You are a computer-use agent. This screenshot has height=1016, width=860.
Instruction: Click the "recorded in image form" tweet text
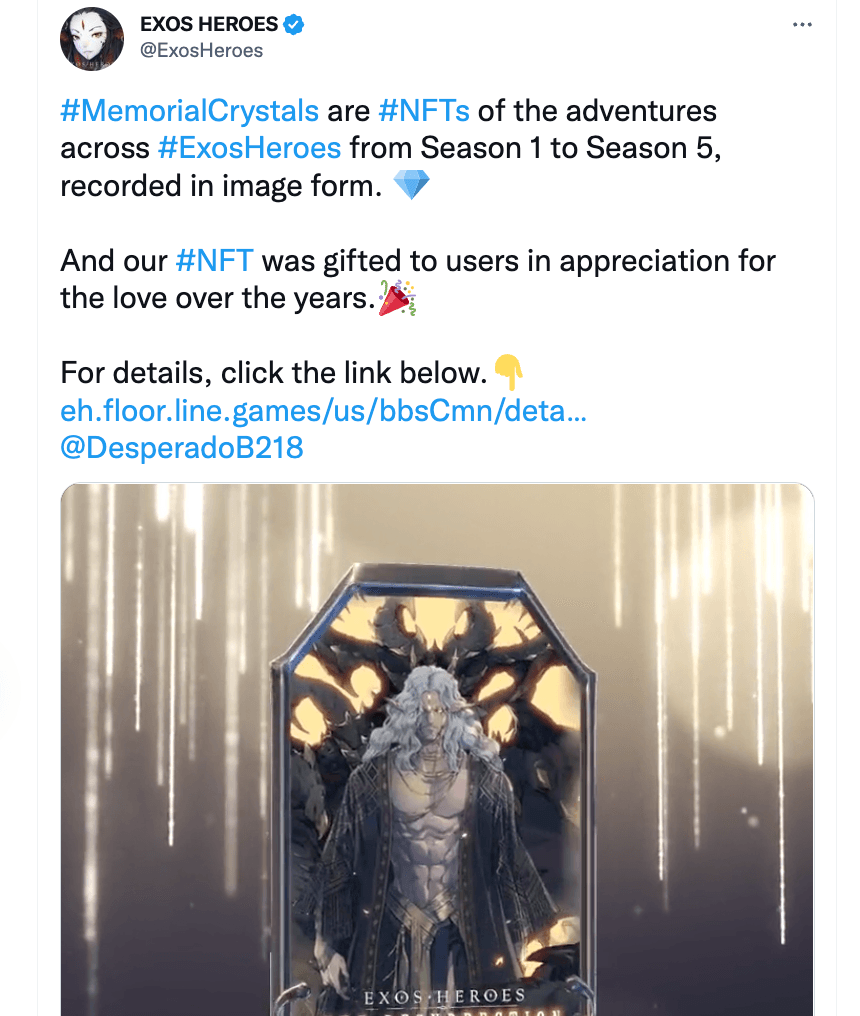pos(221,186)
